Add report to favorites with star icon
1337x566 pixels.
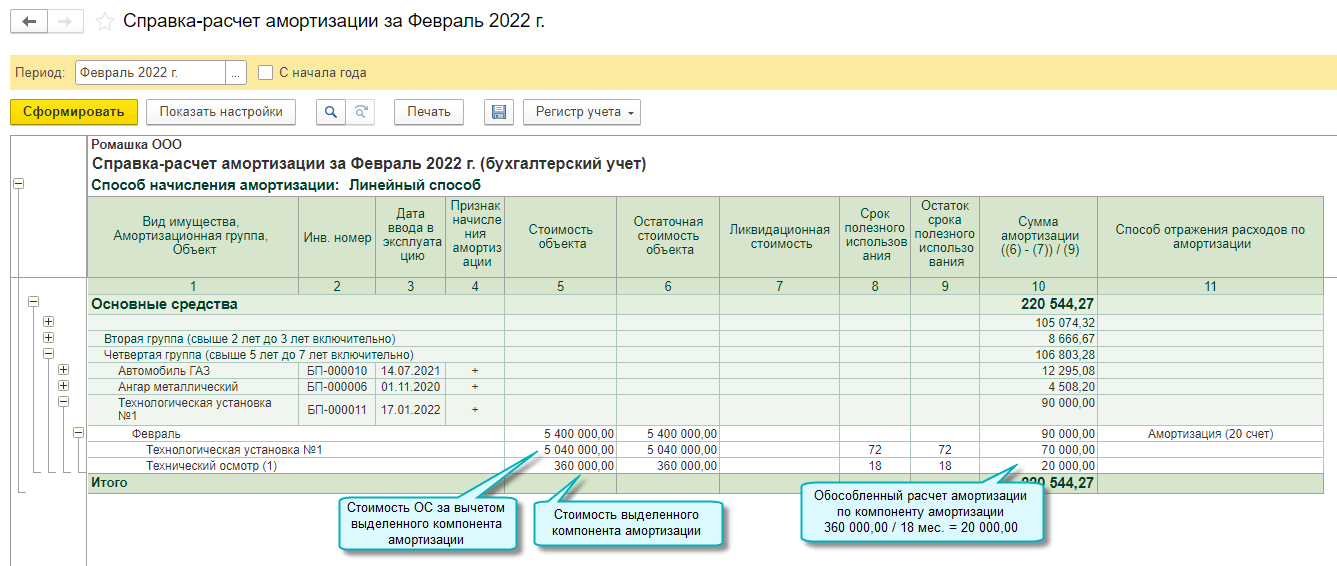[104, 21]
